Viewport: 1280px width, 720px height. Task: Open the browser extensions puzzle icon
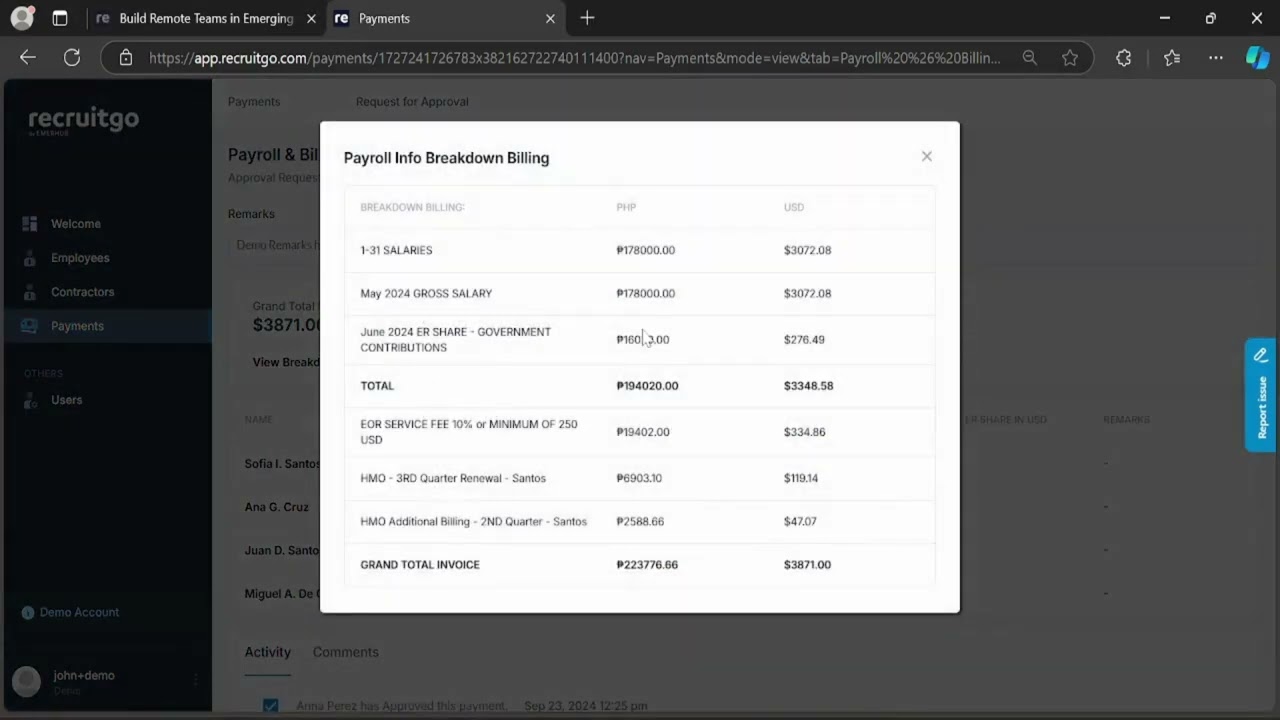click(1123, 58)
